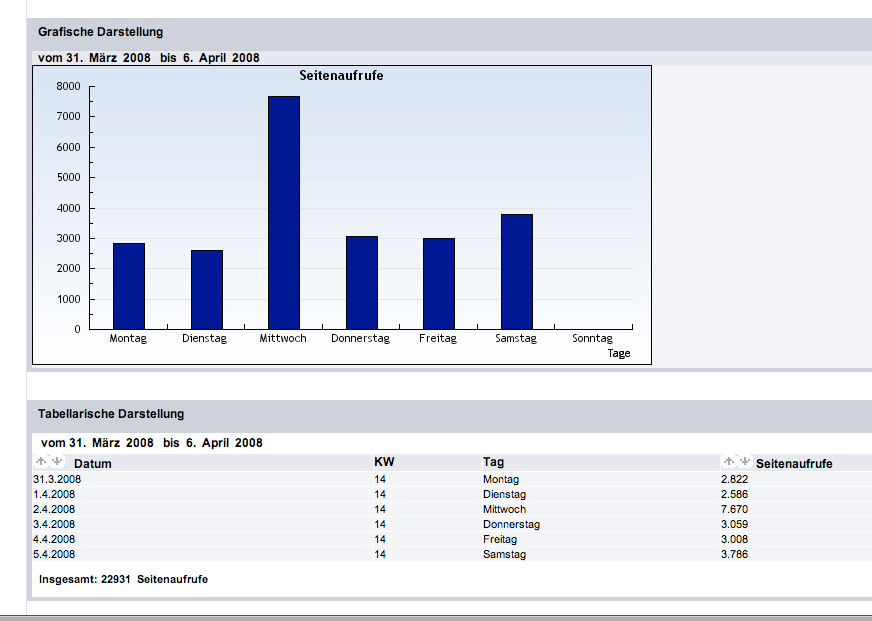Image resolution: width=872 pixels, height=621 pixels.
Task: Click the Mittwoch bar in the chart
Action: (284, 212)
